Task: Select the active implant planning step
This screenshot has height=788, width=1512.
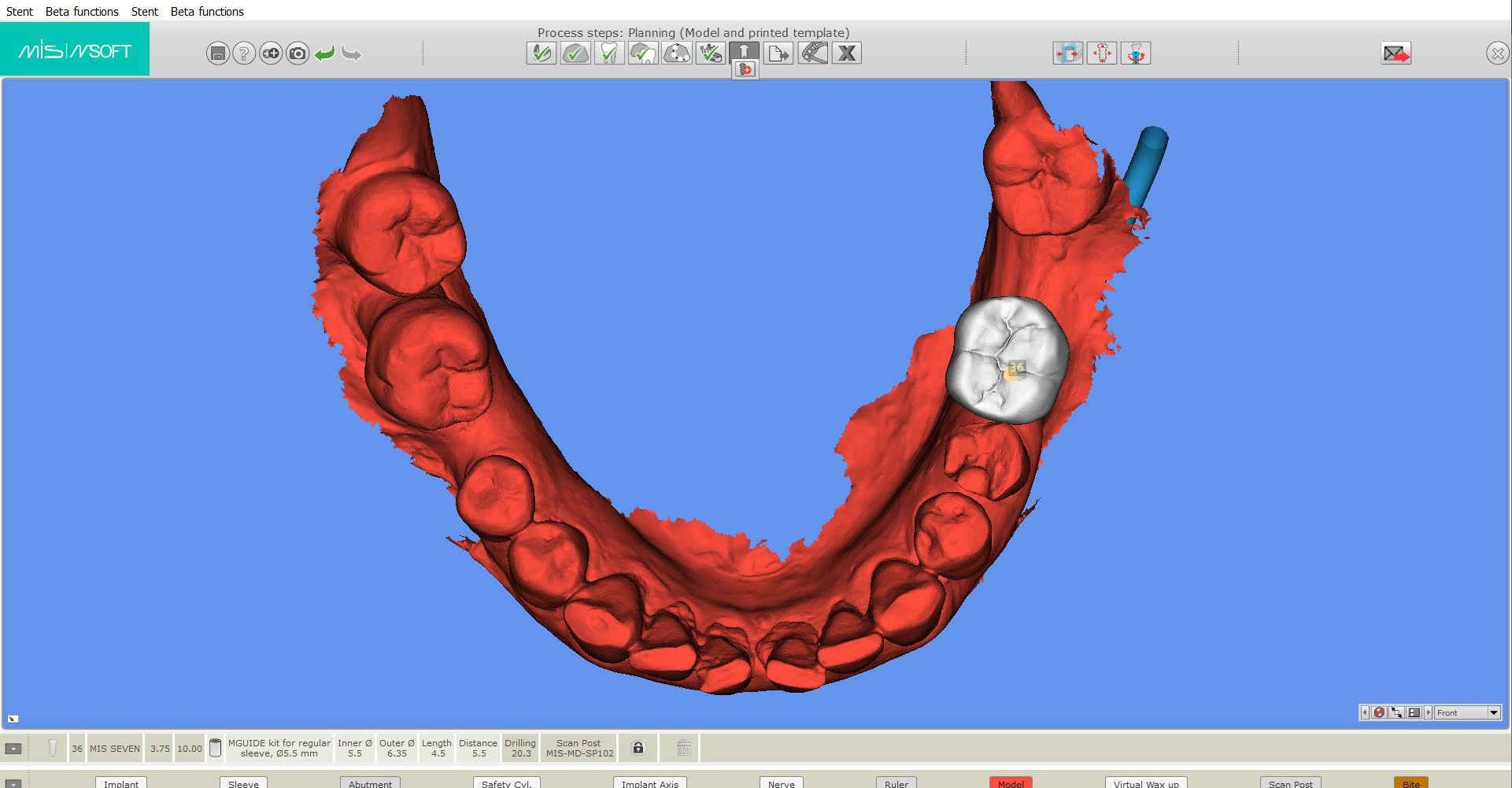Action: click(x=745, y=51)
